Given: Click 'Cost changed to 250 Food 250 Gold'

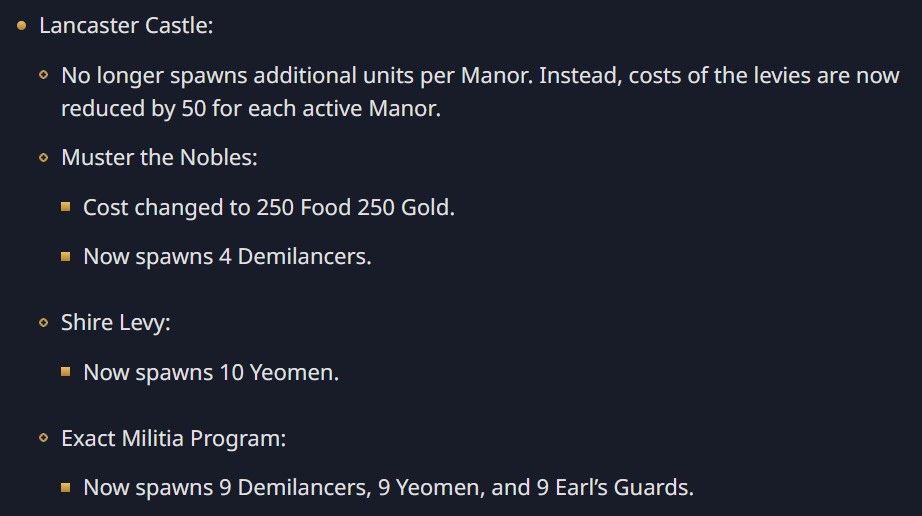Looking at the screenshot, I should [x=268, y=207].
